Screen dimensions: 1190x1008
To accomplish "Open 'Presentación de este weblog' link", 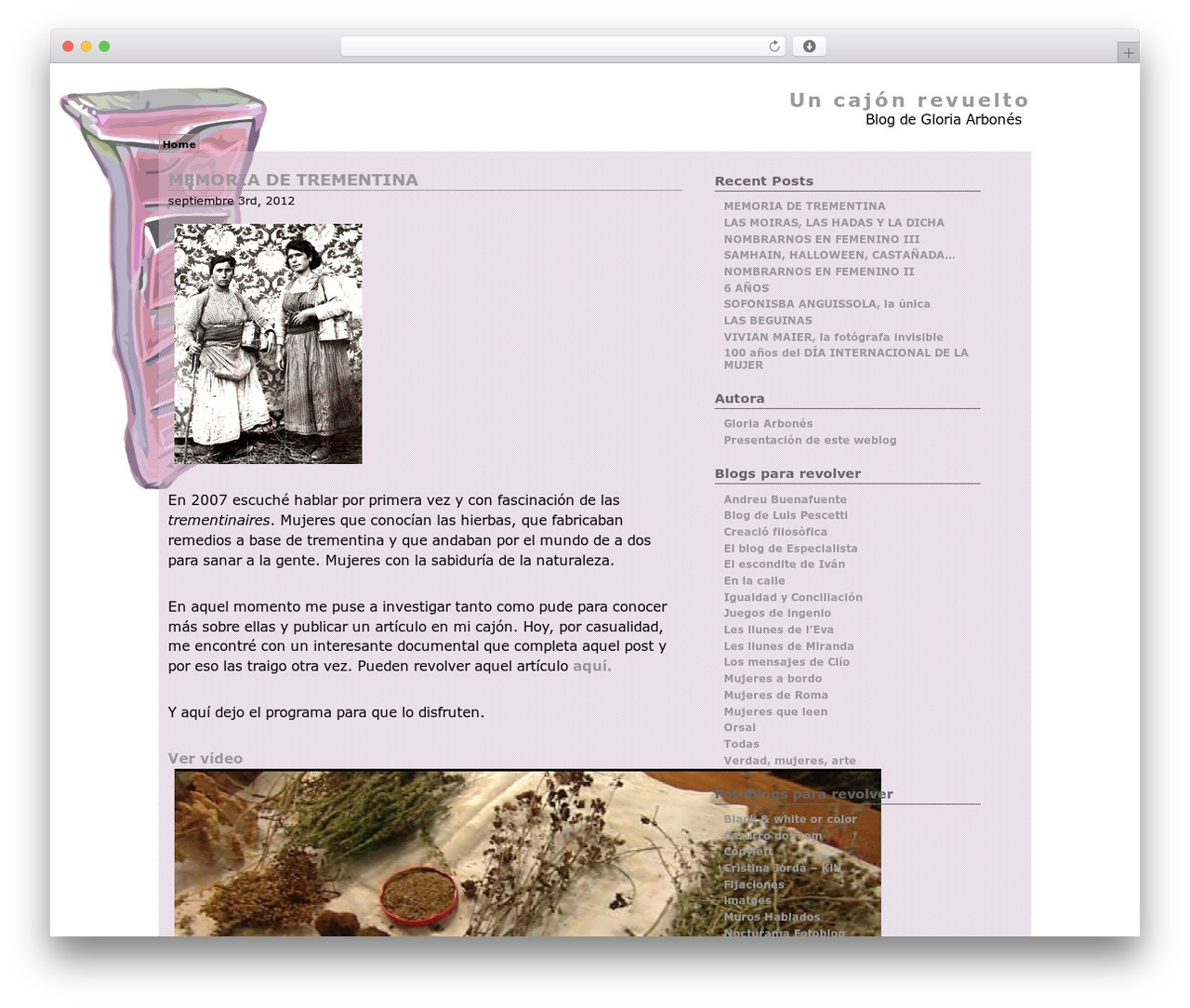I will click(811, 441).
